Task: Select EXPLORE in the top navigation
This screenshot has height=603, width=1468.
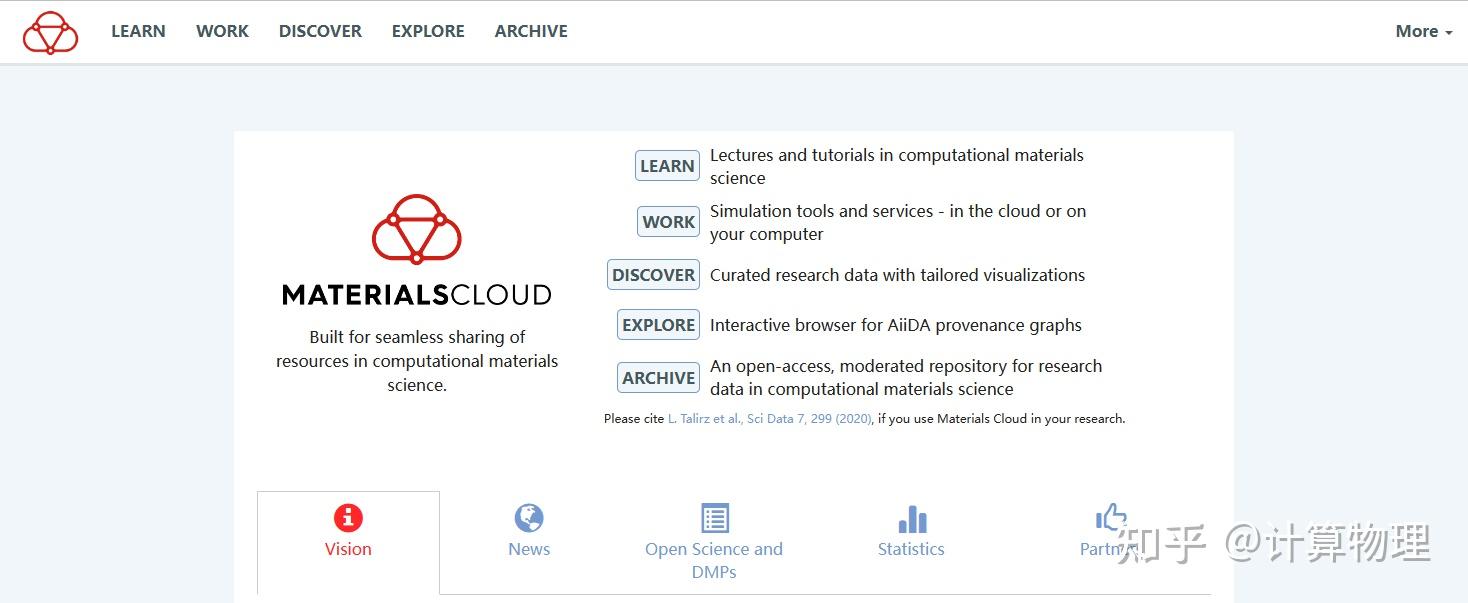Action: point(428,31)
